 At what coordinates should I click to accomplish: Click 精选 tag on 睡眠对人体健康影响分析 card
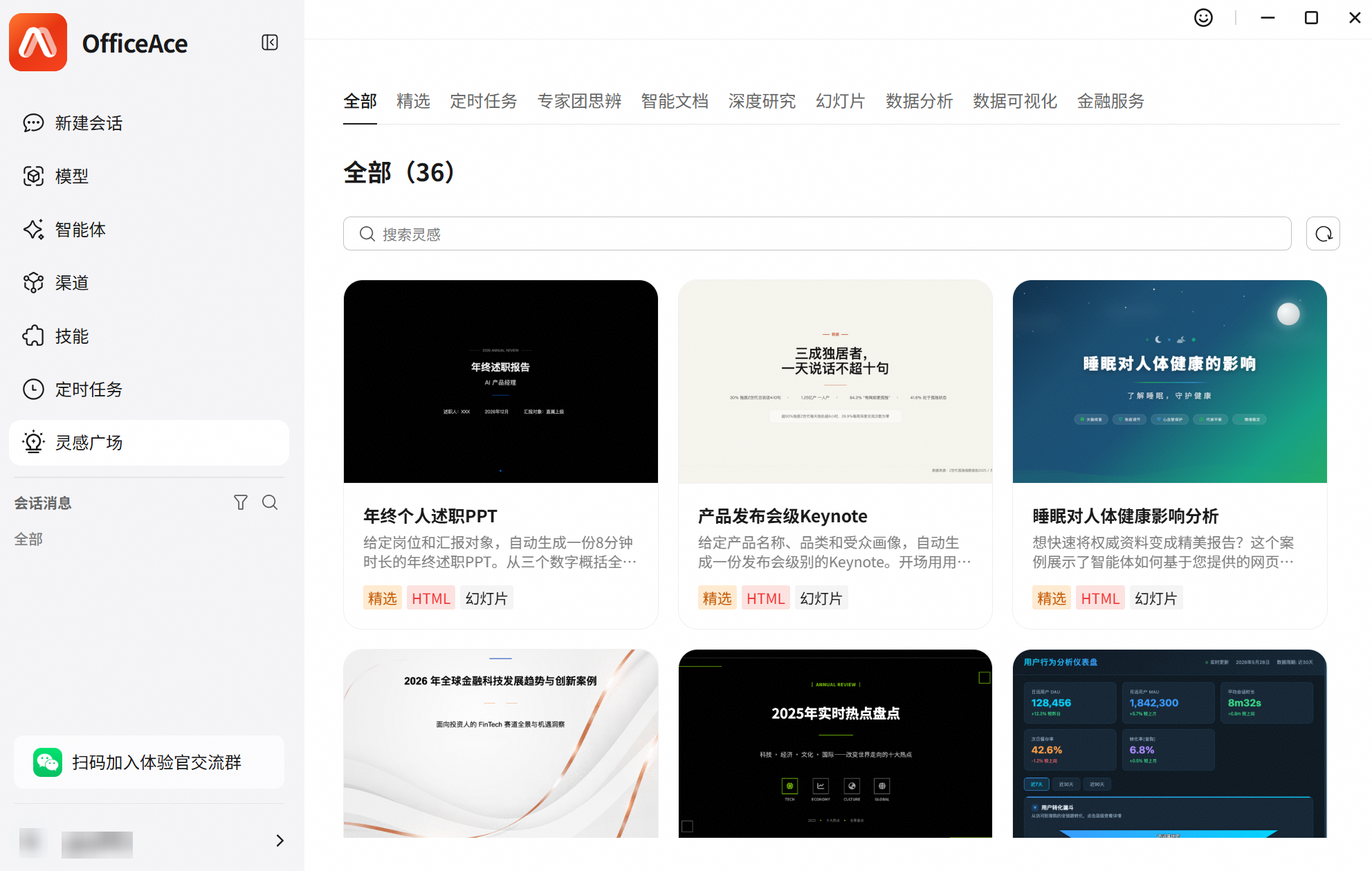tap(1052, 598)
